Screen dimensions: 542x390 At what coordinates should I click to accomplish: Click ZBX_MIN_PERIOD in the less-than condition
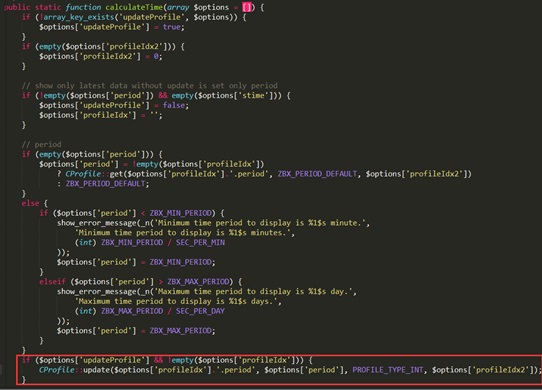(180, 213)
